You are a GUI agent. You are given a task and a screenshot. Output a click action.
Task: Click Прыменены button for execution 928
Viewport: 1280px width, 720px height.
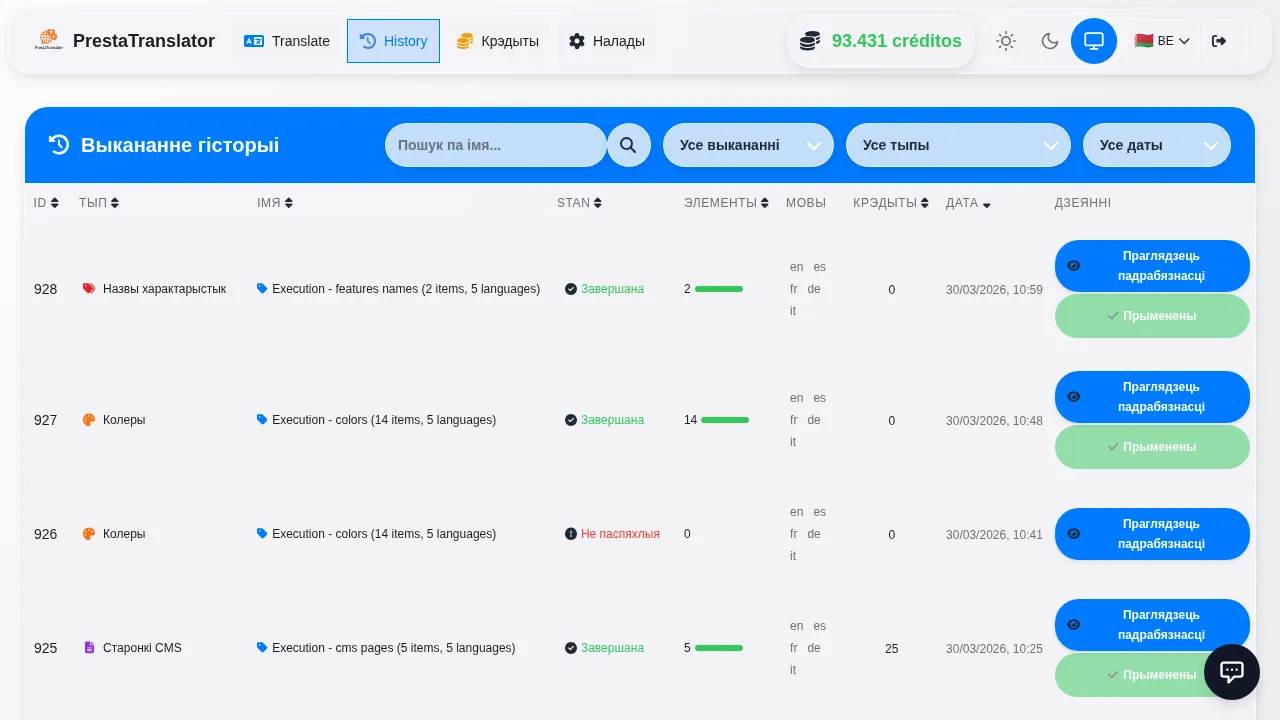coord(1152,316)
